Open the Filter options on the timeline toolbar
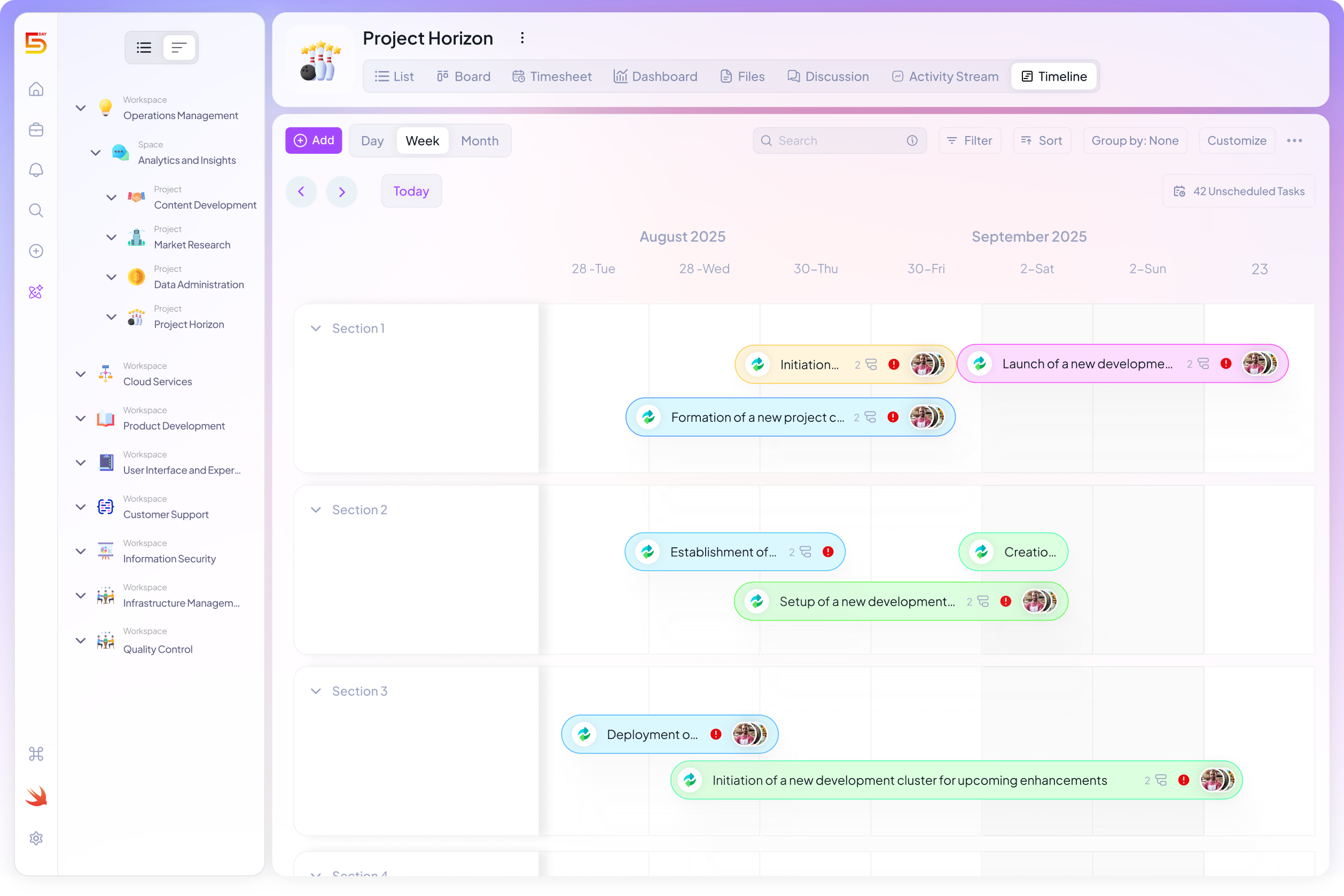 970,140
